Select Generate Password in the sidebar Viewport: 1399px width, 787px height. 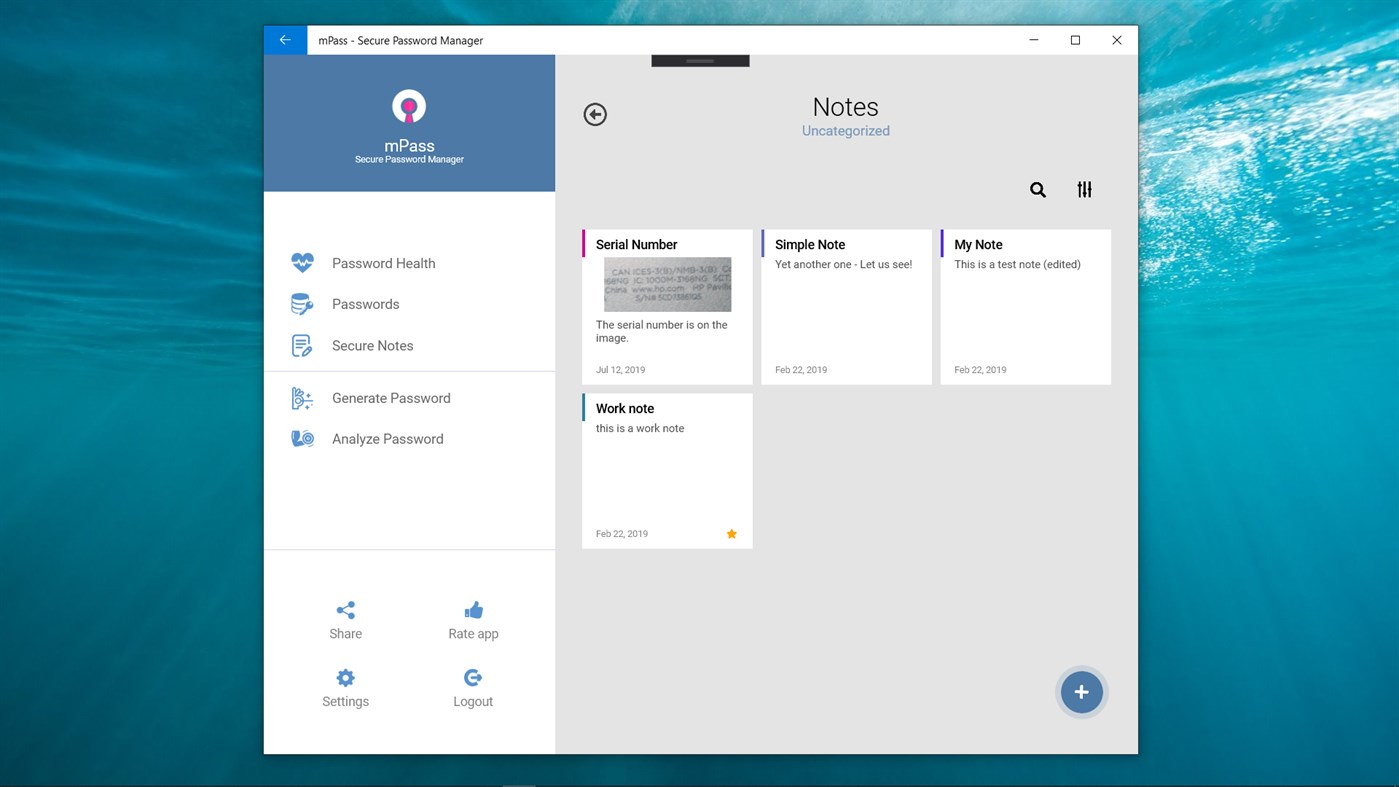tap(409, 398)
